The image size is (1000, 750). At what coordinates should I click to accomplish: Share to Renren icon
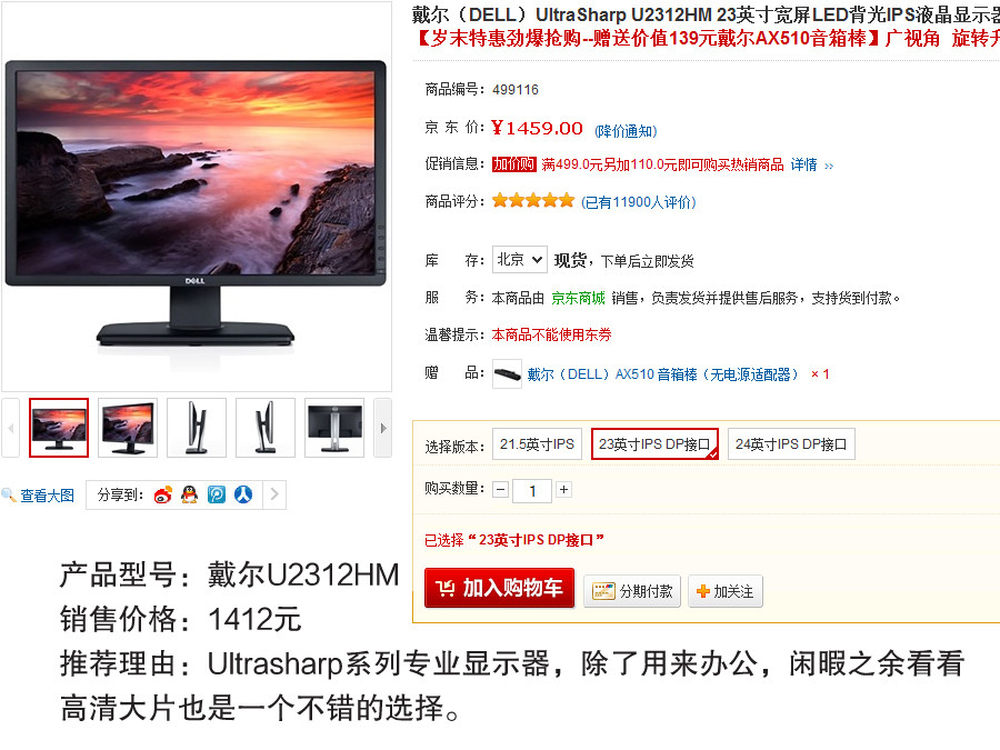tap(243, 494)
